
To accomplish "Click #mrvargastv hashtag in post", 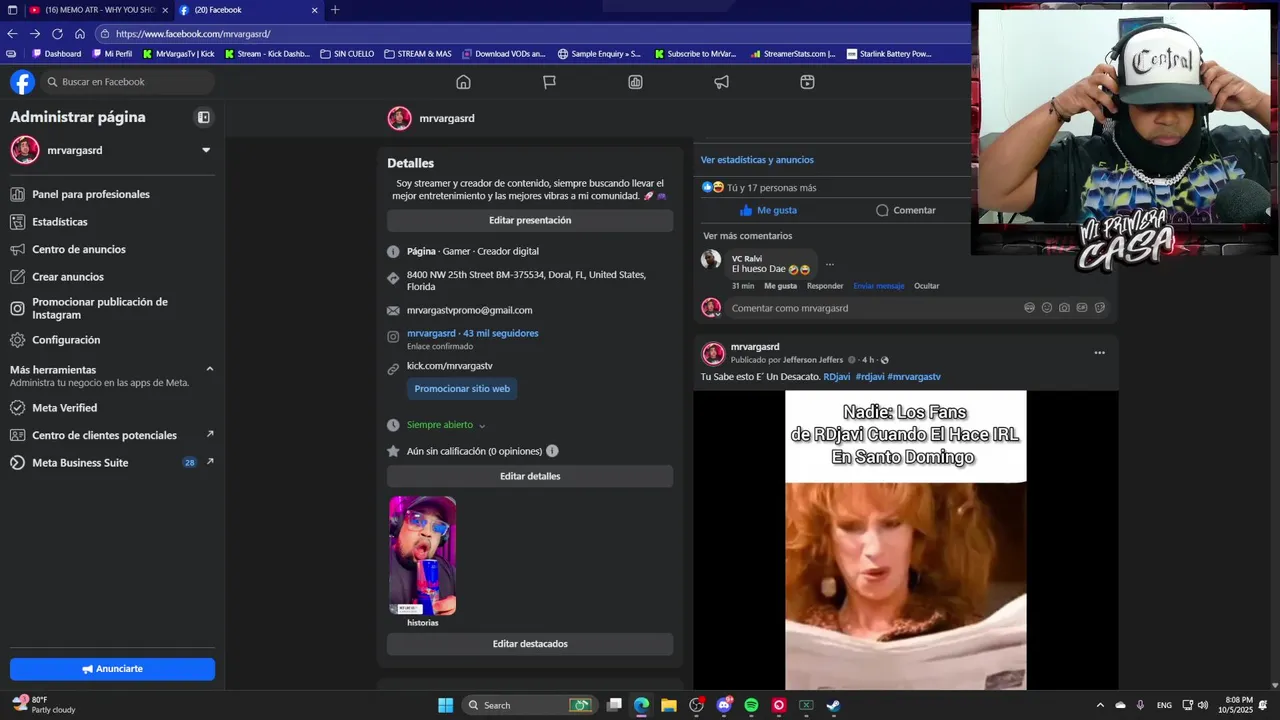I will coord(914,377).
